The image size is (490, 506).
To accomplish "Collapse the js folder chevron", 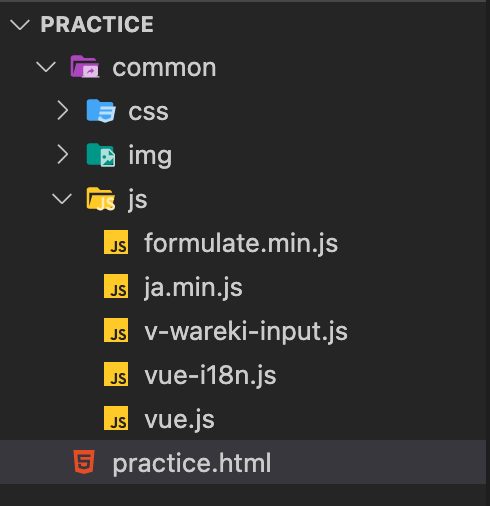I will click(62, 199).
